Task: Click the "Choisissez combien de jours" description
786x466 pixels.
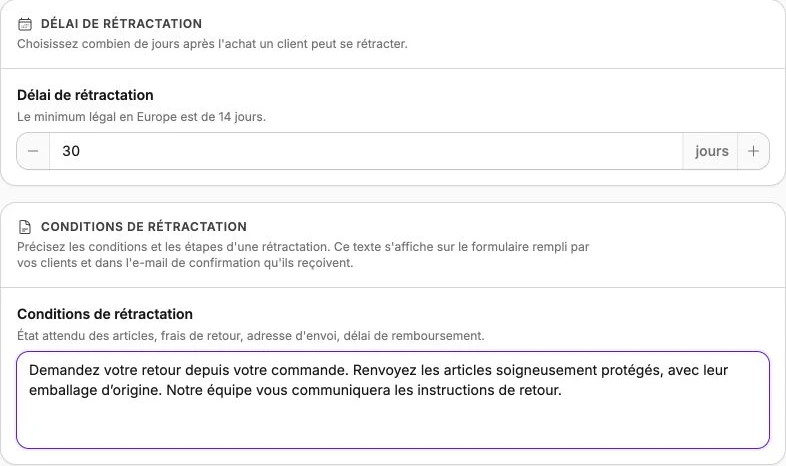Action: pos(212,44)
